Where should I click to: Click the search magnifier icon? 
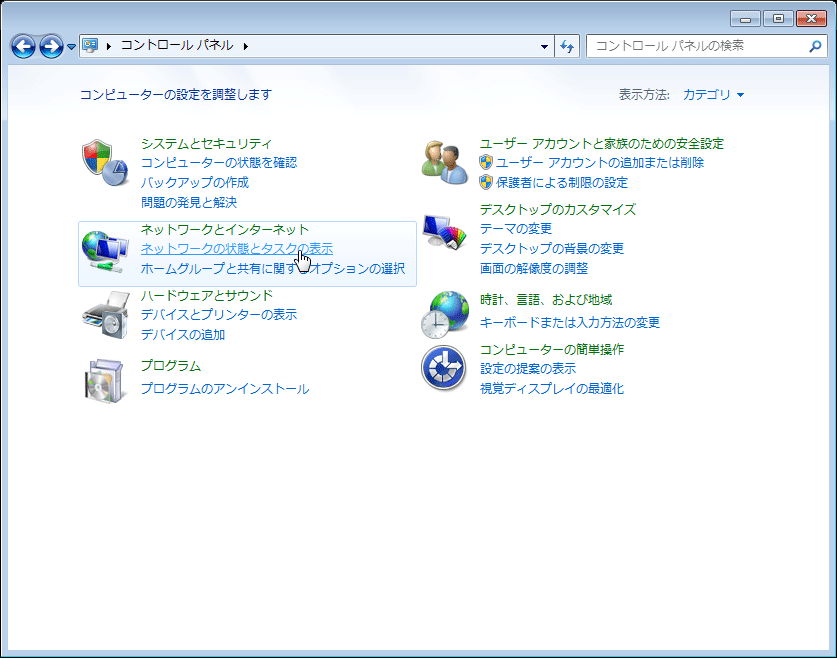pos(815,46)
